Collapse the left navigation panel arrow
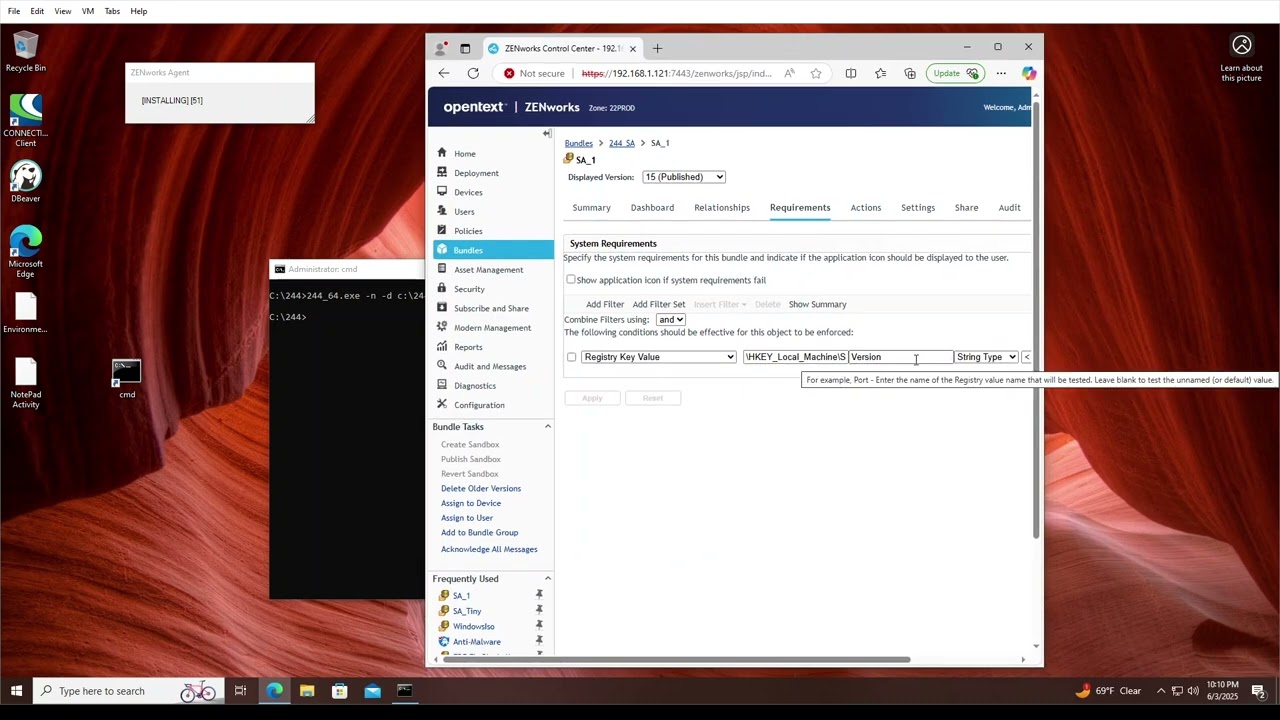The width and height of the screenshot is (1280, 720). pyautogui.click(x=547, y=133)
